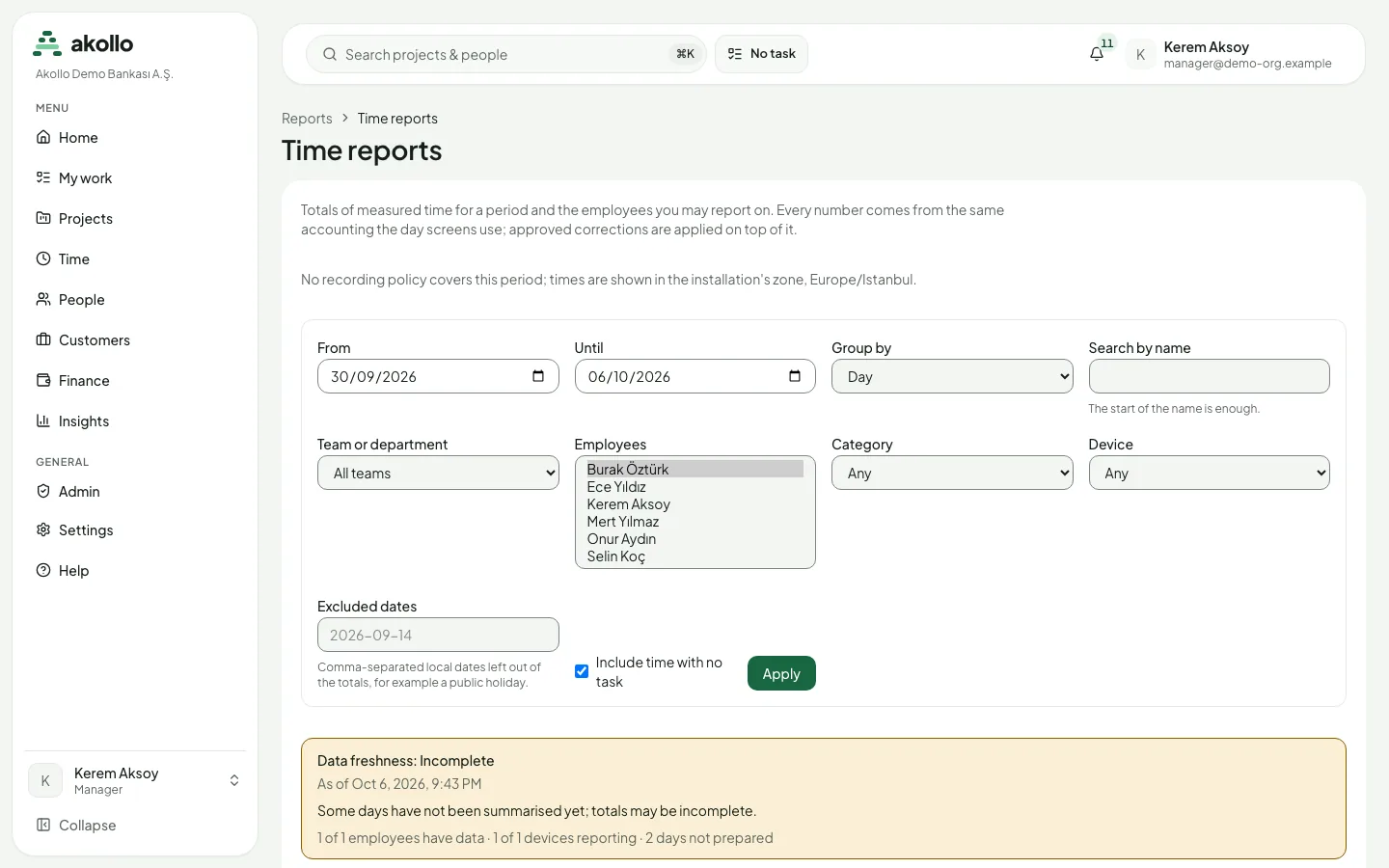The image size is (1389, 868).
Task: Open calendar picker in From date field
Action: [538, 376]
